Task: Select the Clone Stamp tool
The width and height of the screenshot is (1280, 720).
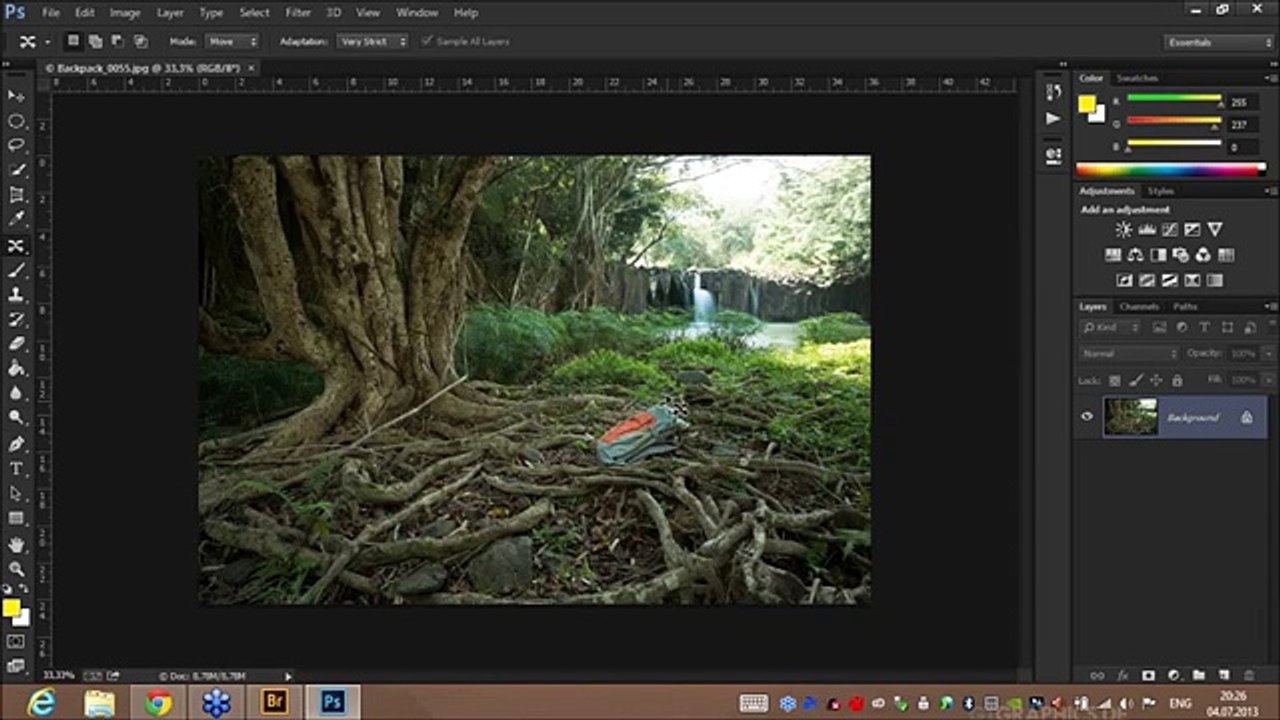Action: [x=16, y=295]
